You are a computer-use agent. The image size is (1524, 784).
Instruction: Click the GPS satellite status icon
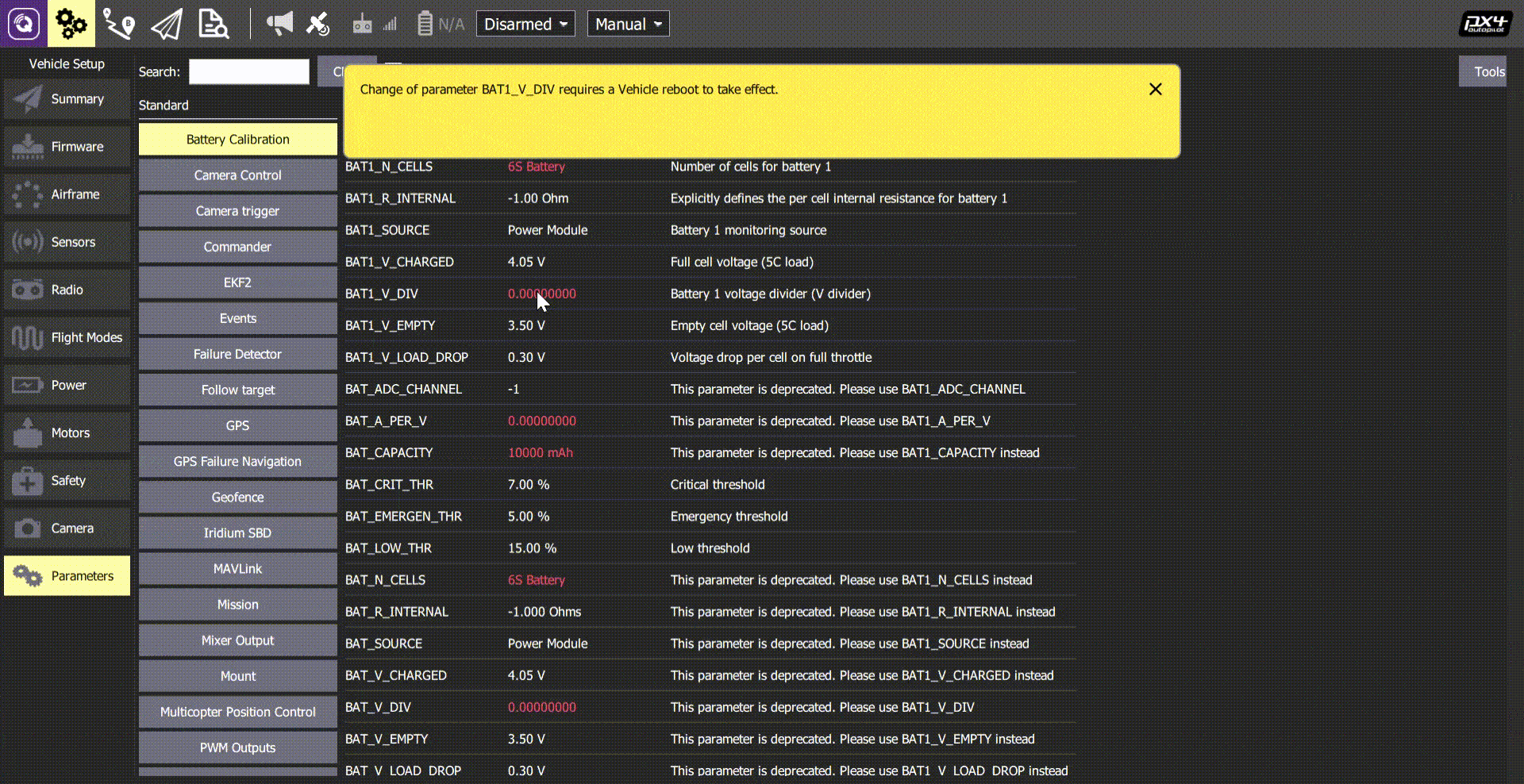tap(317, 24)
